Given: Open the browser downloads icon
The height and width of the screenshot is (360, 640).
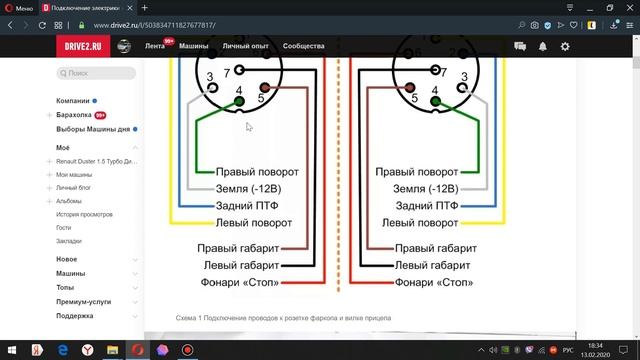Looking at the screenshot, I should click(613, 25).
